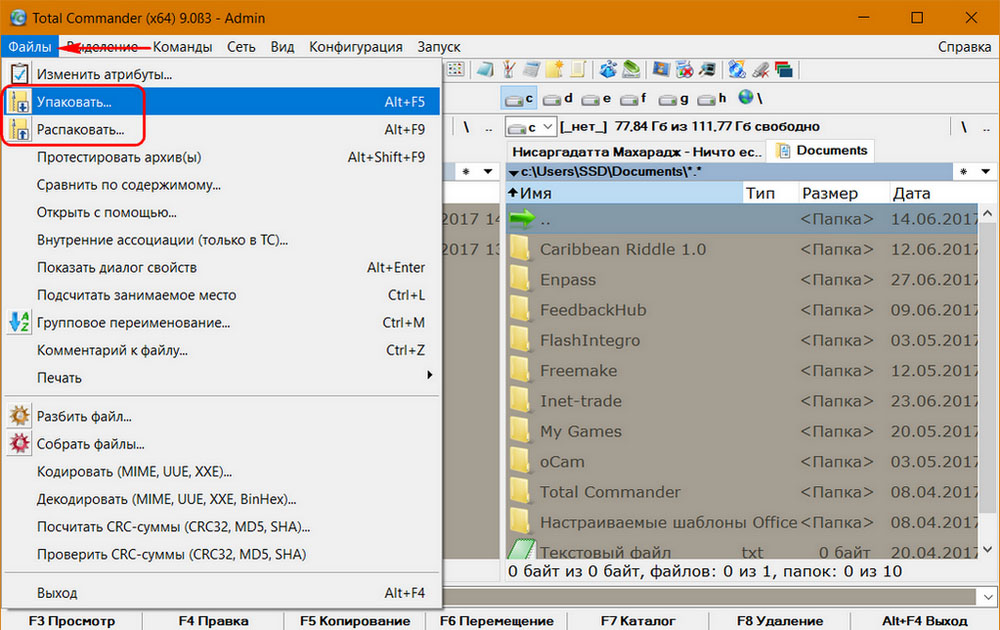
Task: Click the pencil cup toolbar icon
Action: tap(508, 69)
